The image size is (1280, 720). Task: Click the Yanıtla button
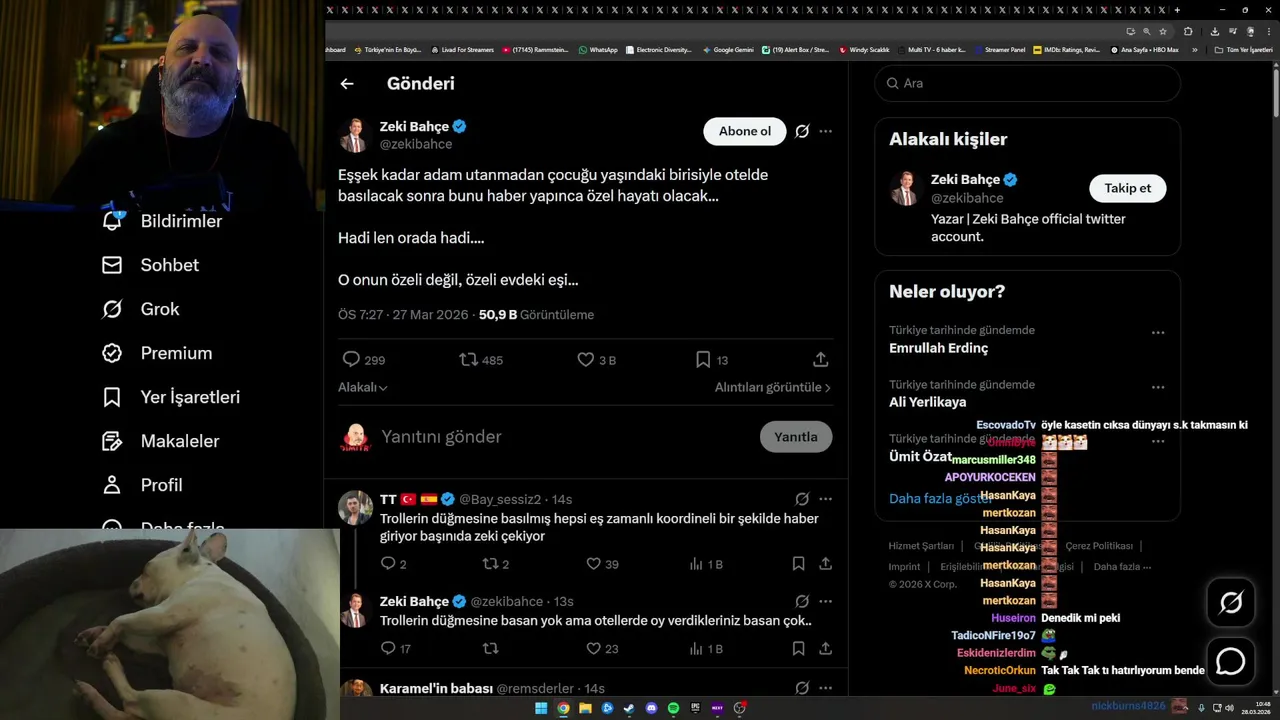[796, 437]
